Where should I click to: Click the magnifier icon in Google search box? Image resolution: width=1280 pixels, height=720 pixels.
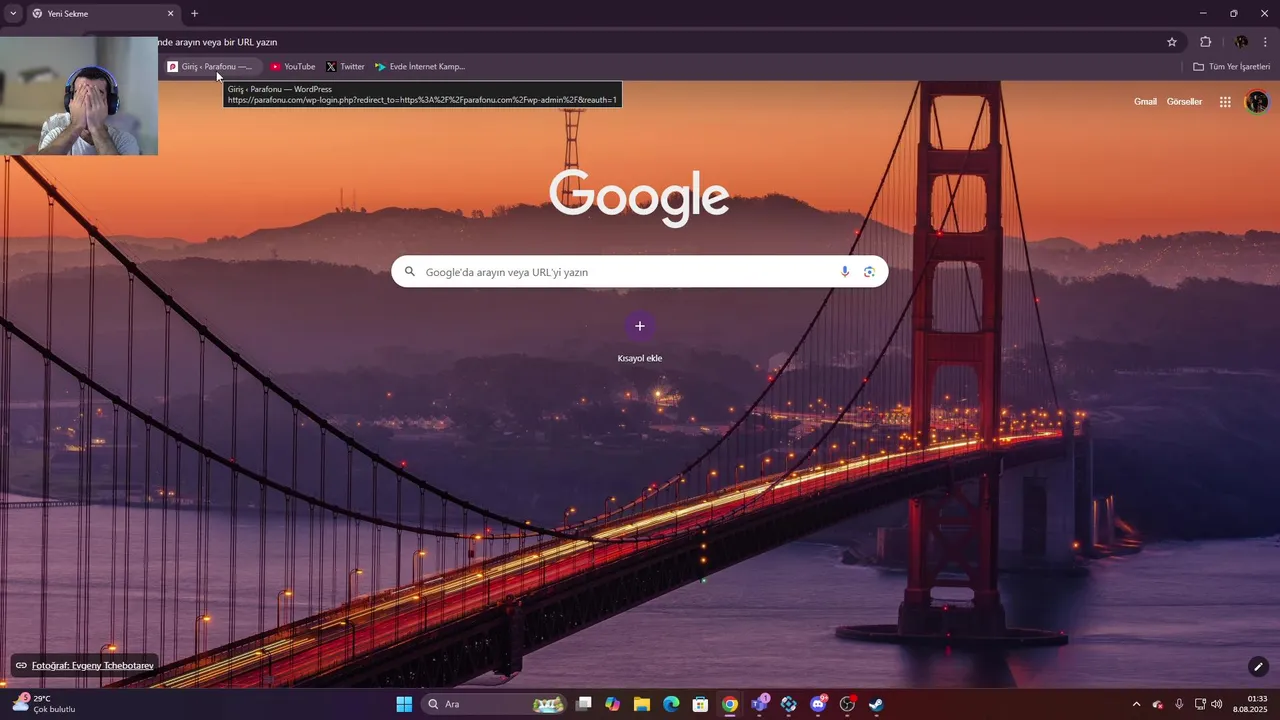pos(409,272)
